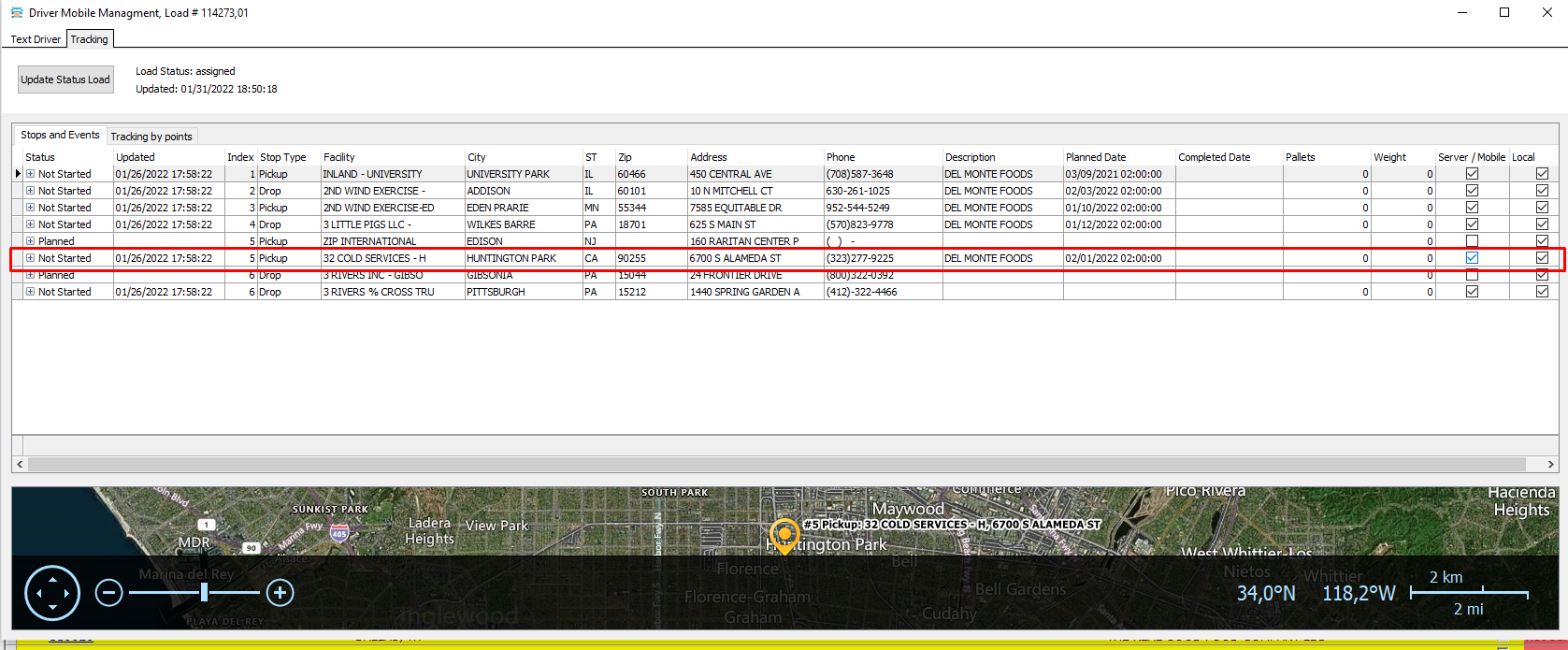
Task: Click the grid scroll right arrow
Action: tap(1550, 464)
